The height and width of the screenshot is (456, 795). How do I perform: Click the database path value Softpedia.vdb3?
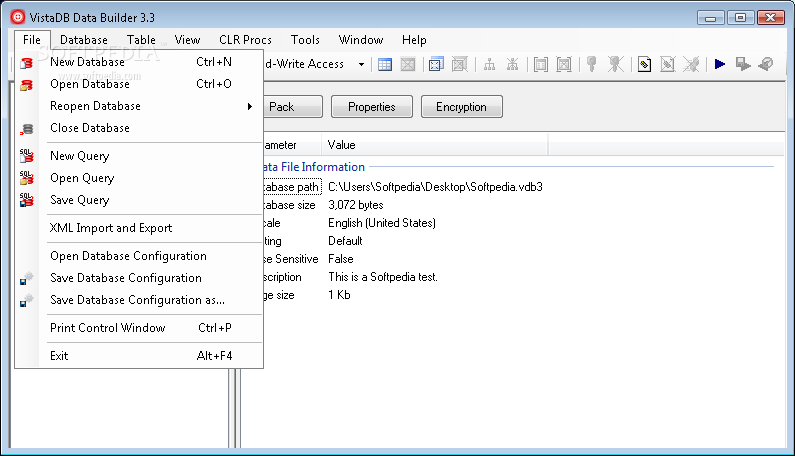point(435,187)
